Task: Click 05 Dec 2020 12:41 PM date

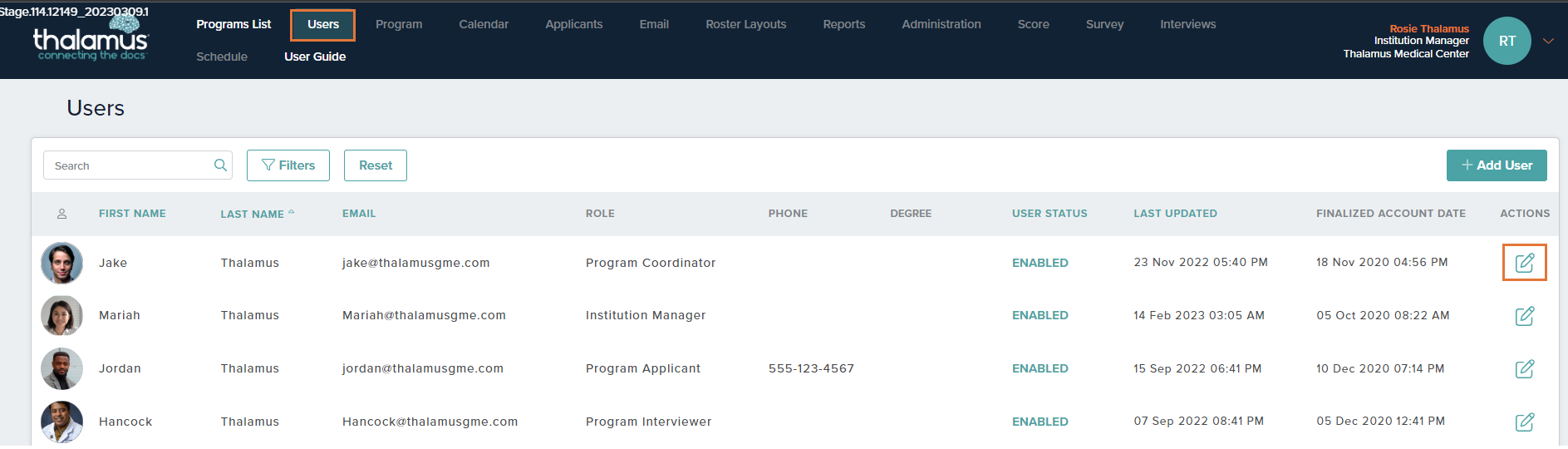Action: [x=1380, y=421]
